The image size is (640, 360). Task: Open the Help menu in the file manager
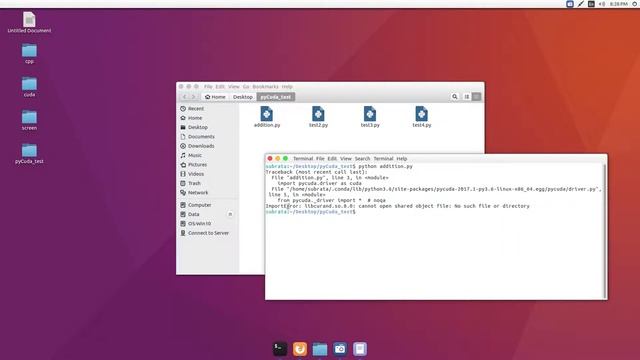[x=287, y=87]
